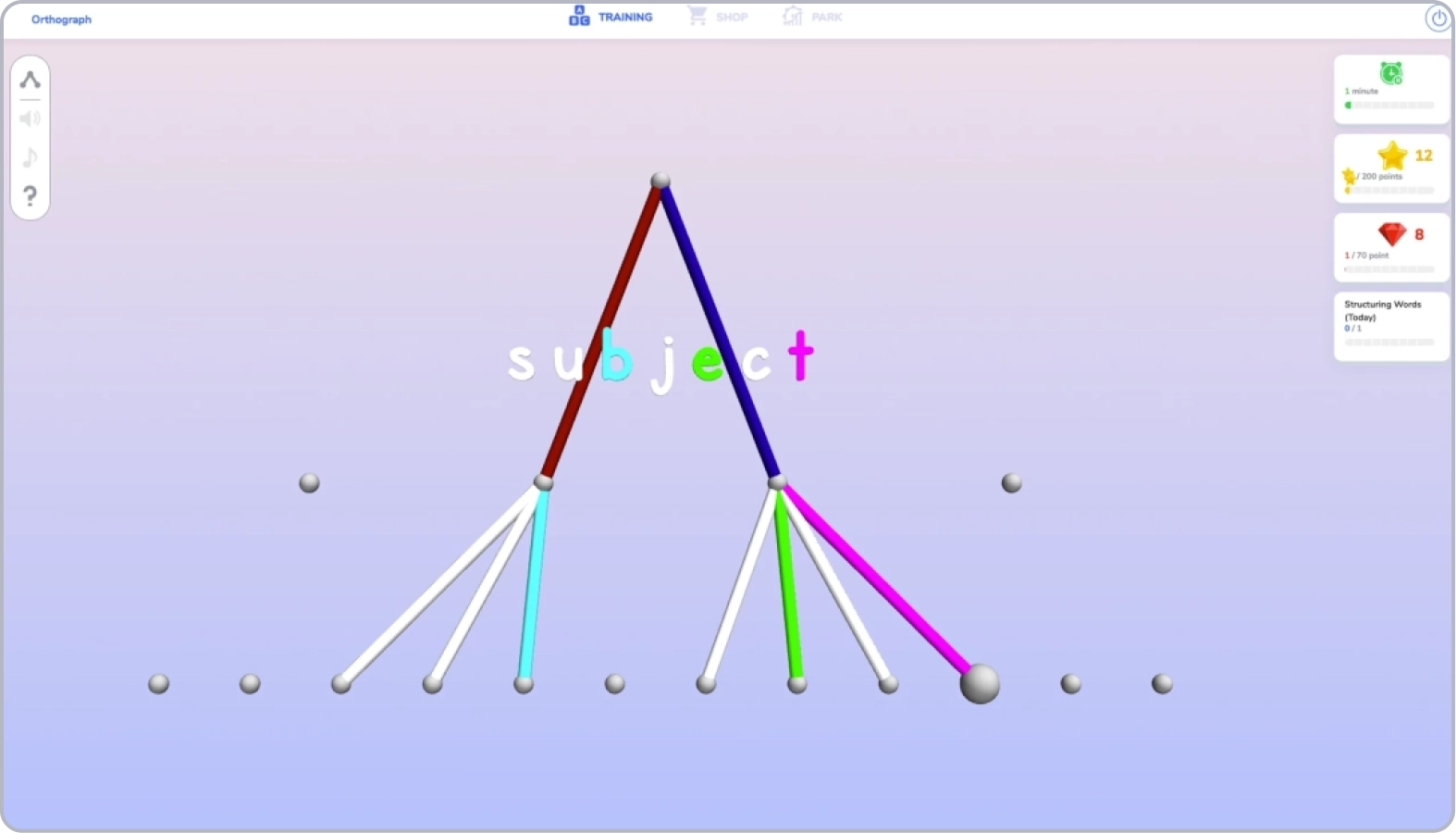This screenshot has height=833, width=1456.
Task: Select the top root node of tree
Action: pyautogui.click(x=660, y=180)
